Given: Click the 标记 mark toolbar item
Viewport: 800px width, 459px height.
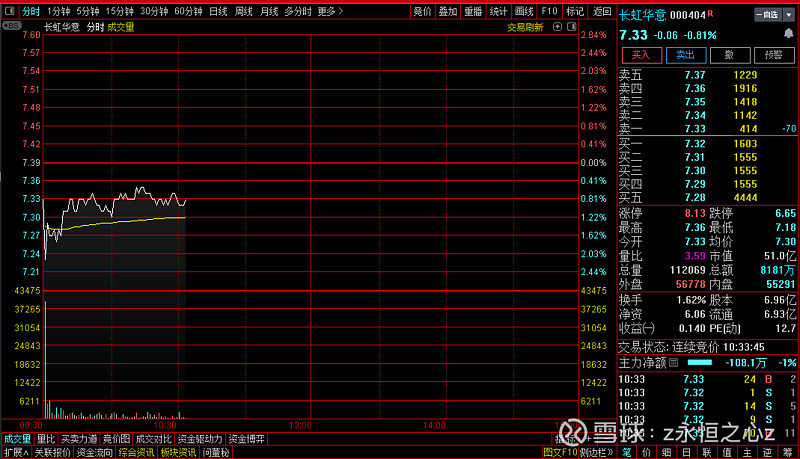Looking at the screenshot, I should (x=575, y=11).
